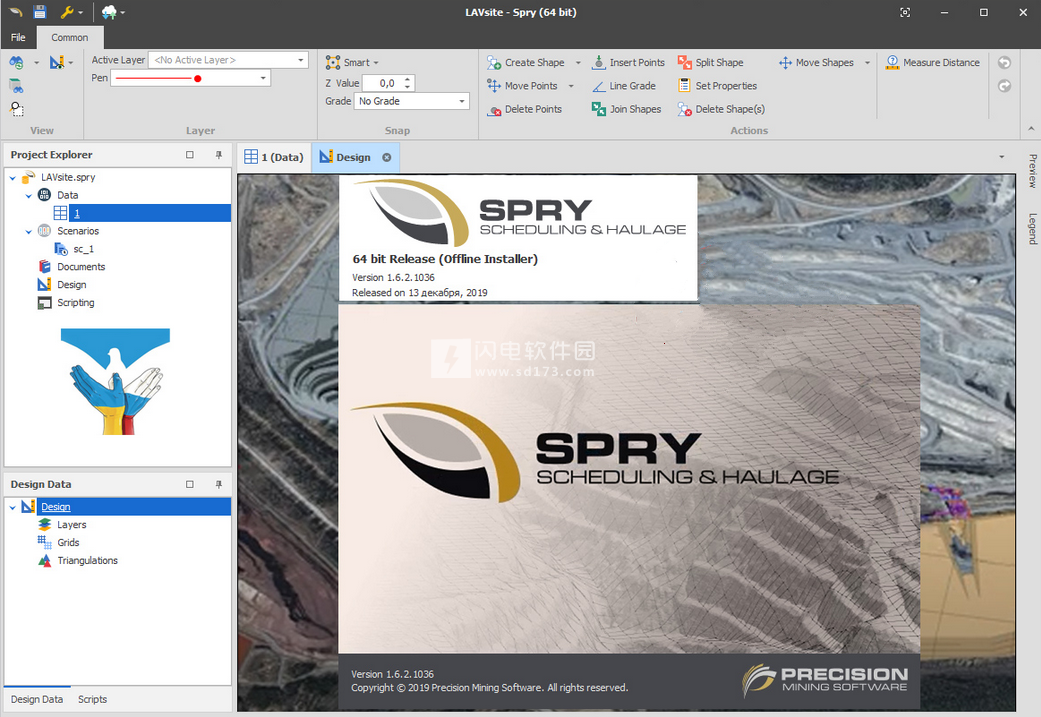Open the Legend side panel

click(1032, 228)
